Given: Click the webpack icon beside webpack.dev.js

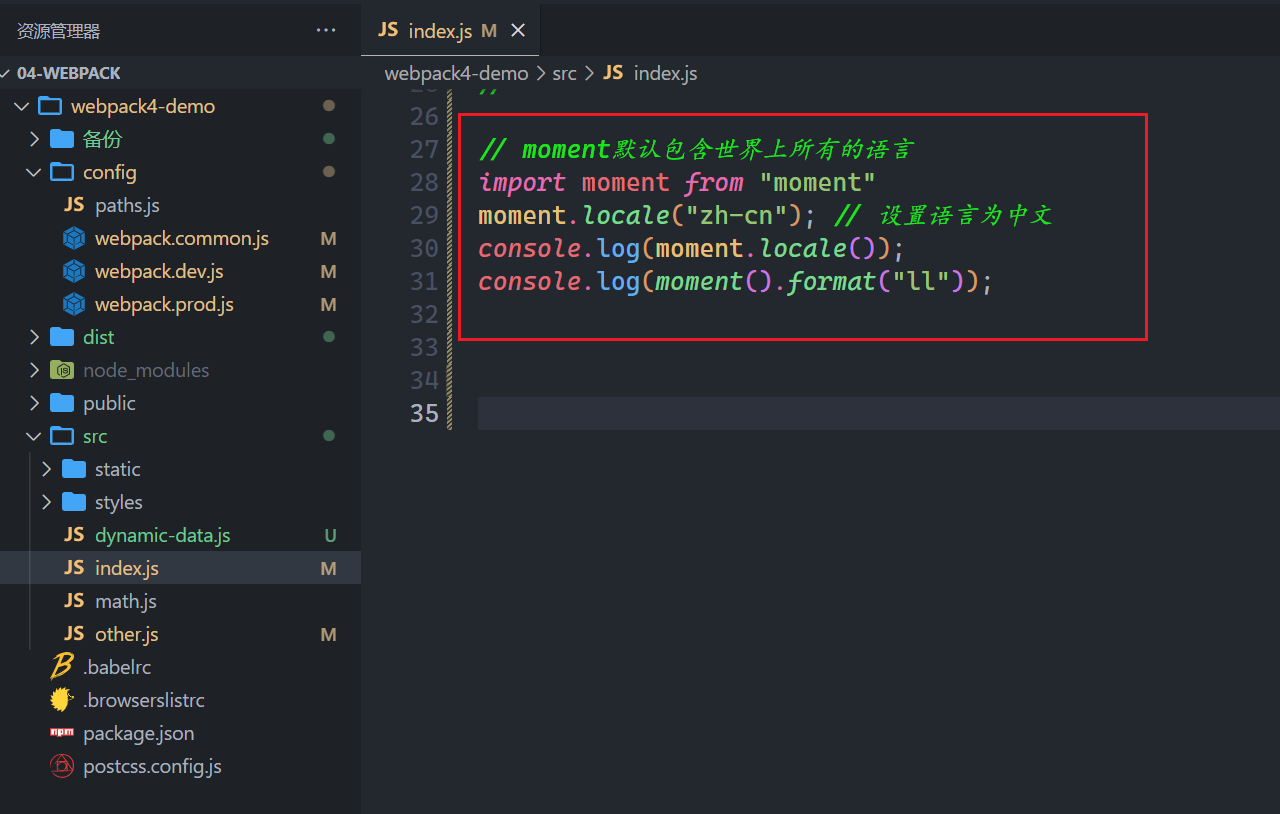Looking at the screenshot, I should click(x=74, y=271).
